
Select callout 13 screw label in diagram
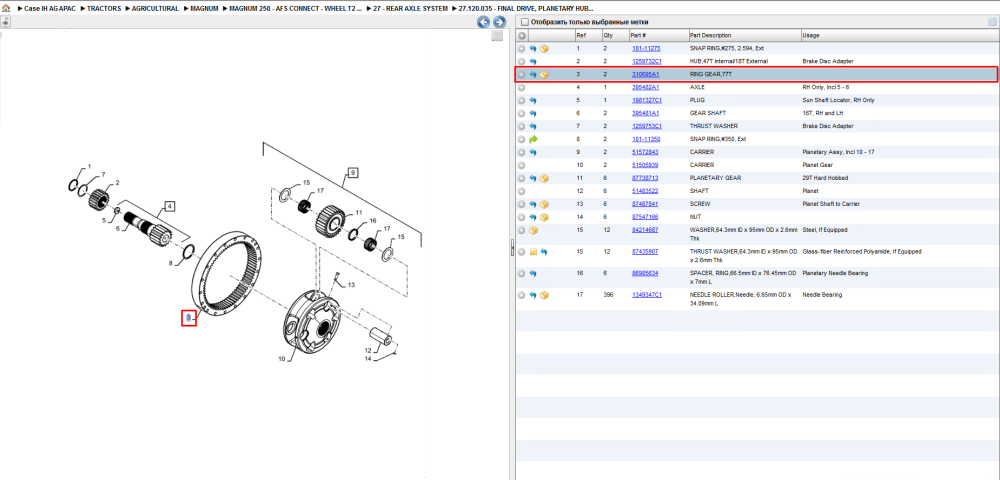point(351,284)
